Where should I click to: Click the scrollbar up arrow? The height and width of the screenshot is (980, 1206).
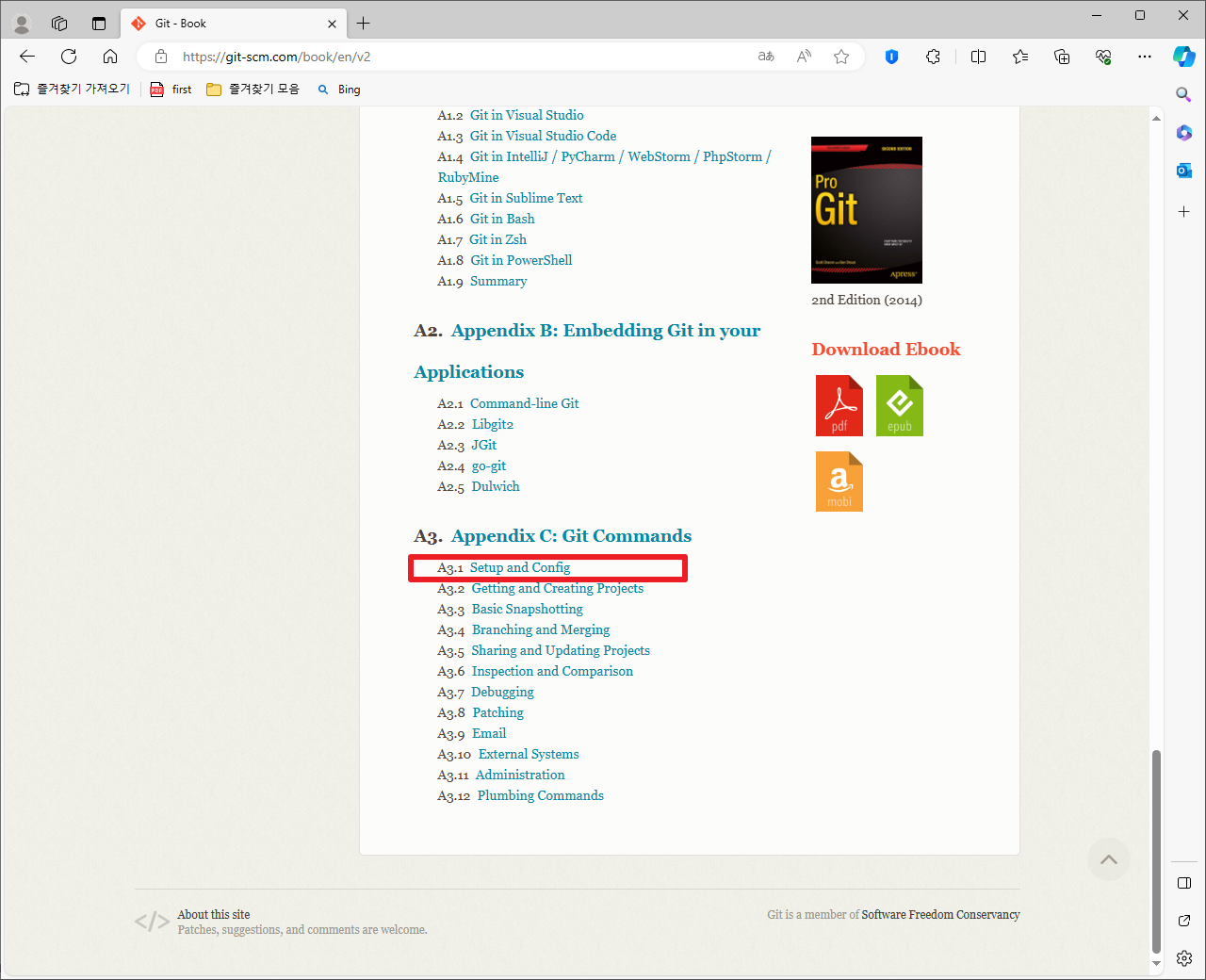click(1156, 118)
